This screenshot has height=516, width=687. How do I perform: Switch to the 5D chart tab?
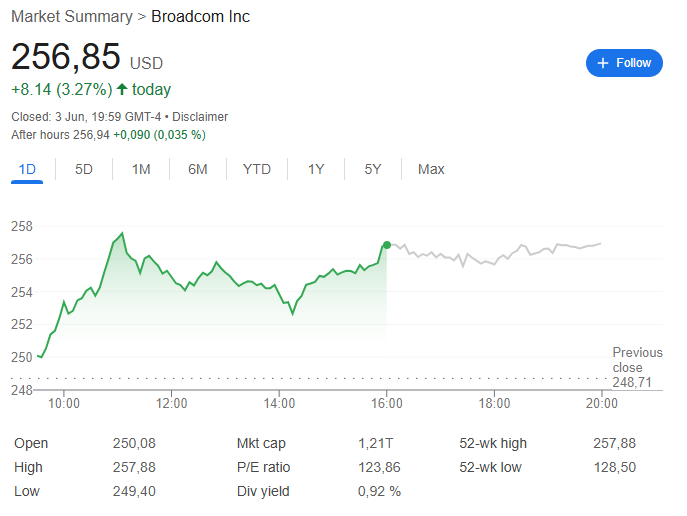click(x=84, y=169)
